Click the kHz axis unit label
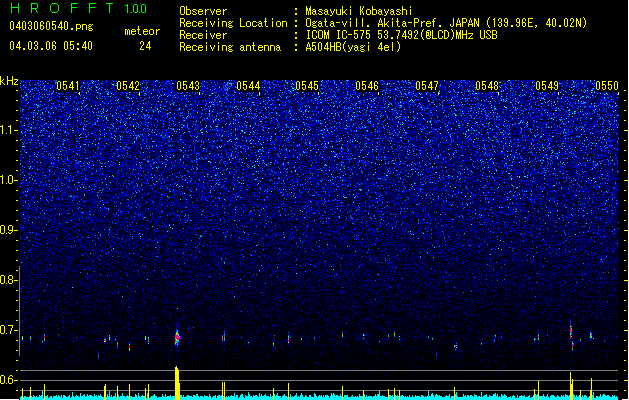This screenshot has height=400, width=629. point(9,81)
